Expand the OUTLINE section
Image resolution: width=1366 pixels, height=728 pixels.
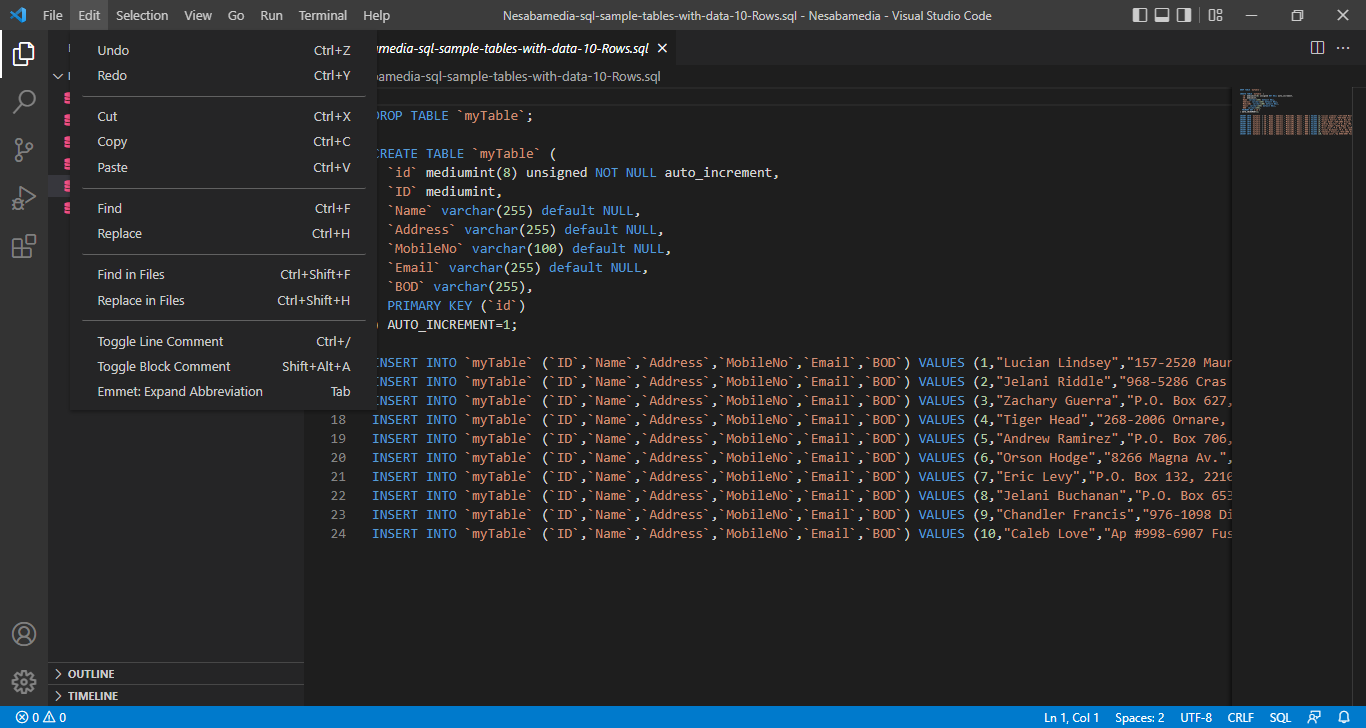[91, 674]
